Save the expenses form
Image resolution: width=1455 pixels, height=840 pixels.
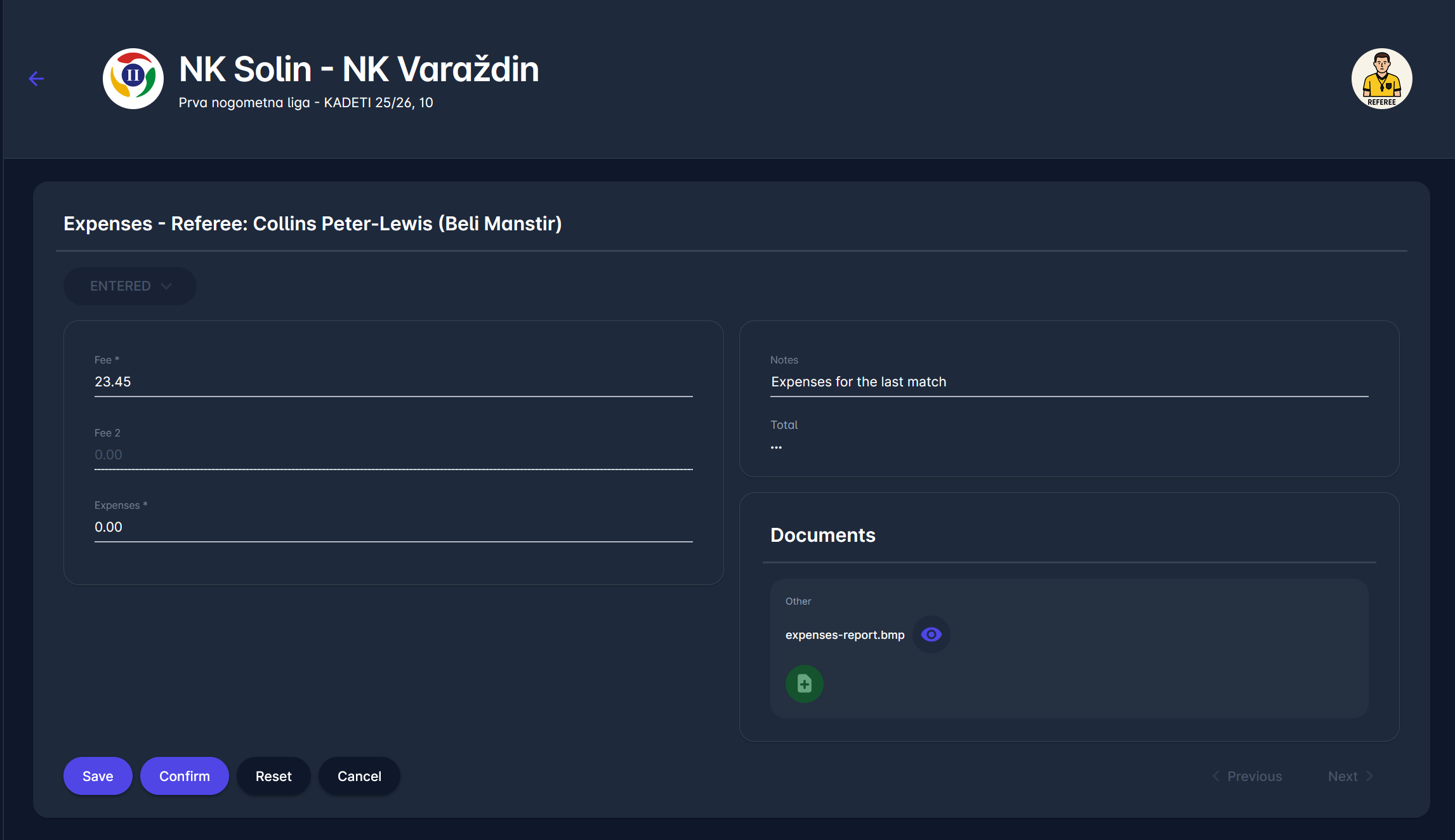98,776
